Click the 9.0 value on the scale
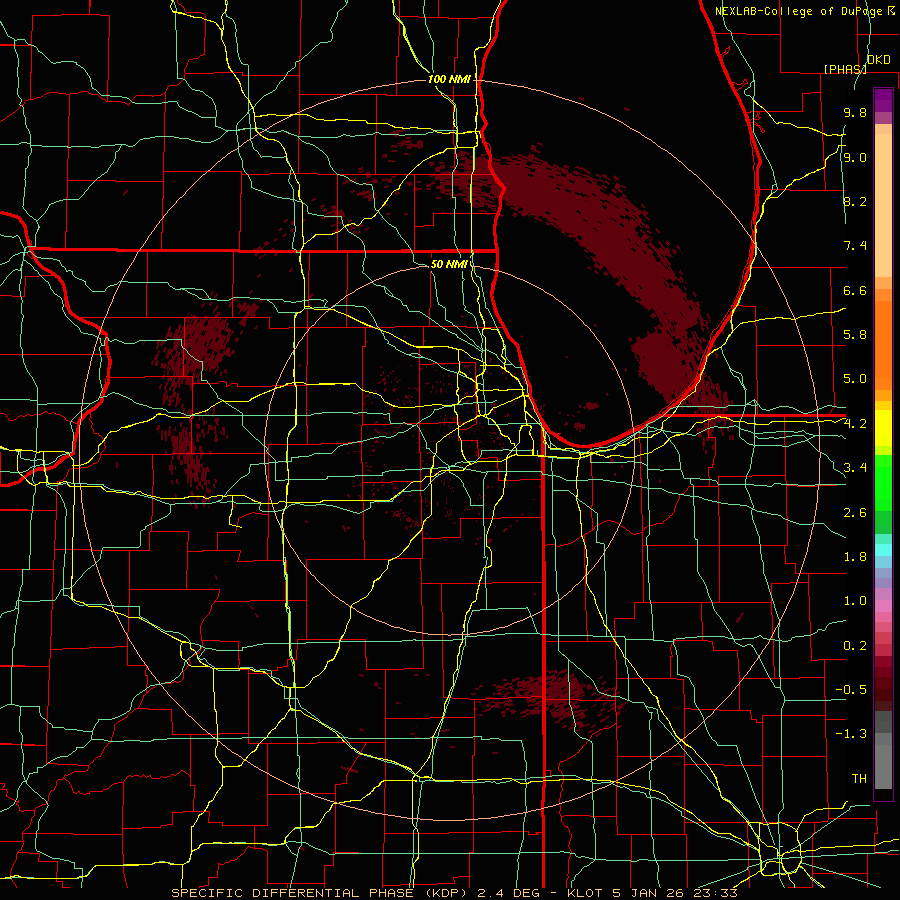The height and width of the screenshot is (900, 900). (855, 157)
